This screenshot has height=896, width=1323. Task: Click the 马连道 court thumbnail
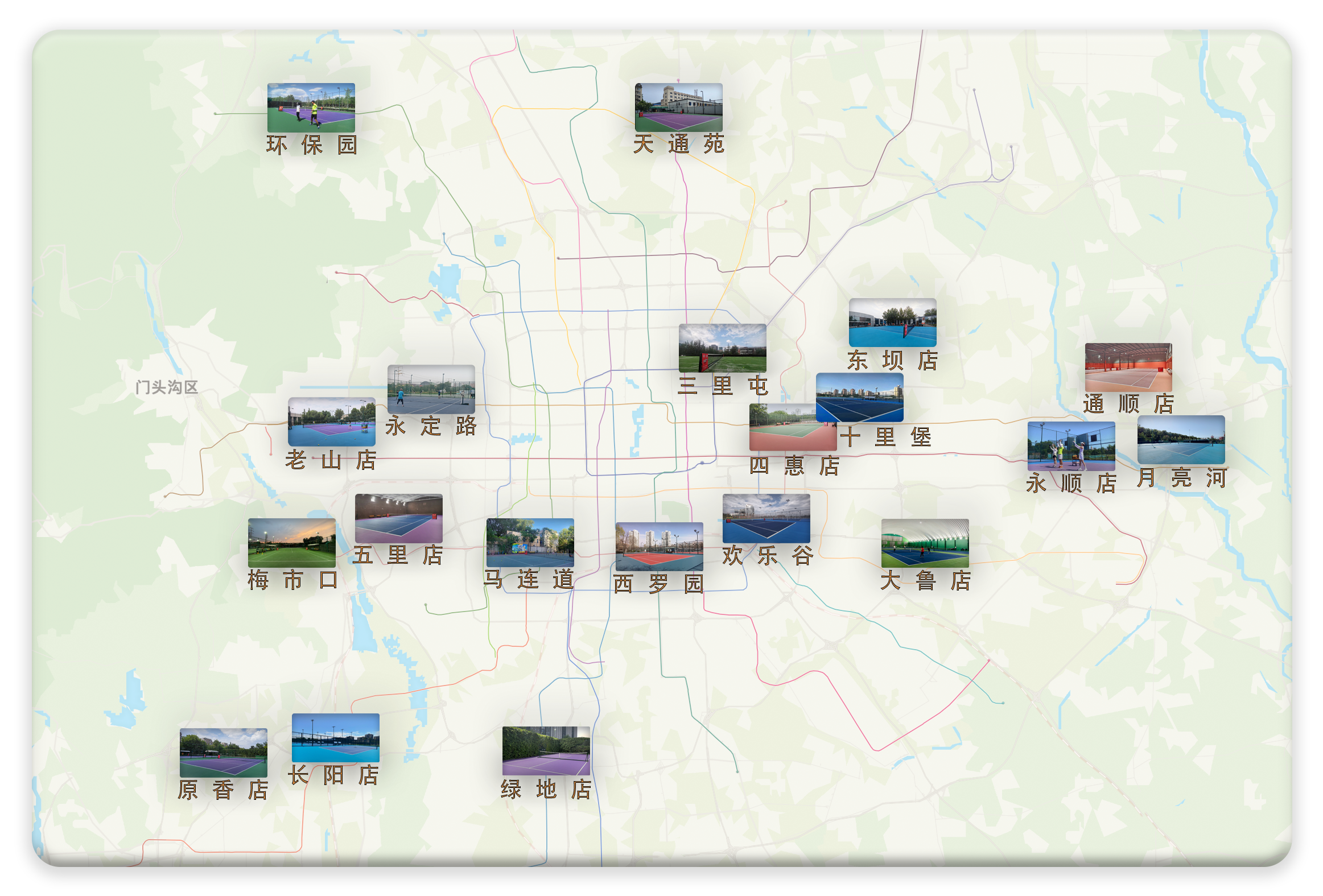(529, 543)
